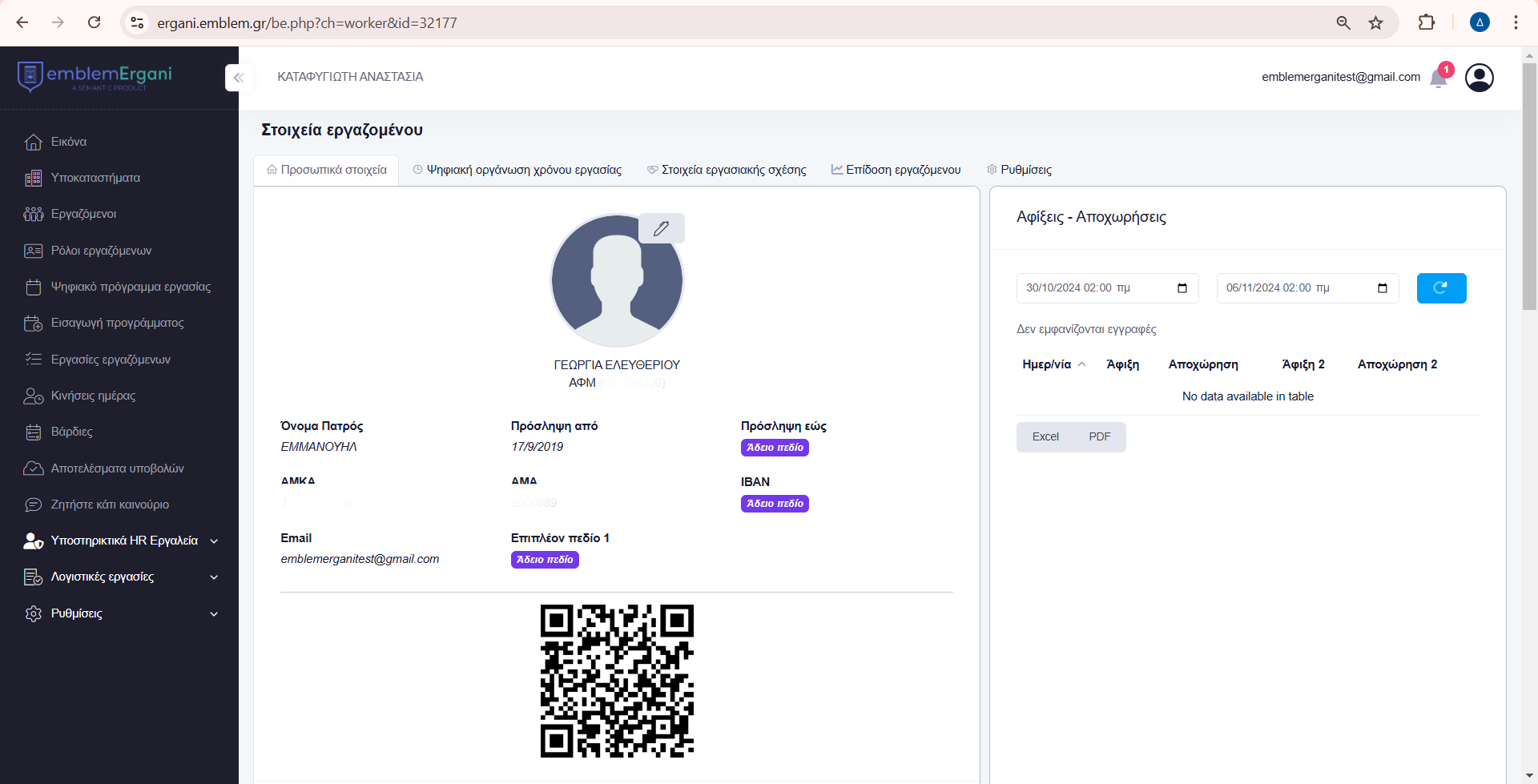
Task: Open calendar picker for start date 30/10/2024
Action: (x=1182, y=288)
